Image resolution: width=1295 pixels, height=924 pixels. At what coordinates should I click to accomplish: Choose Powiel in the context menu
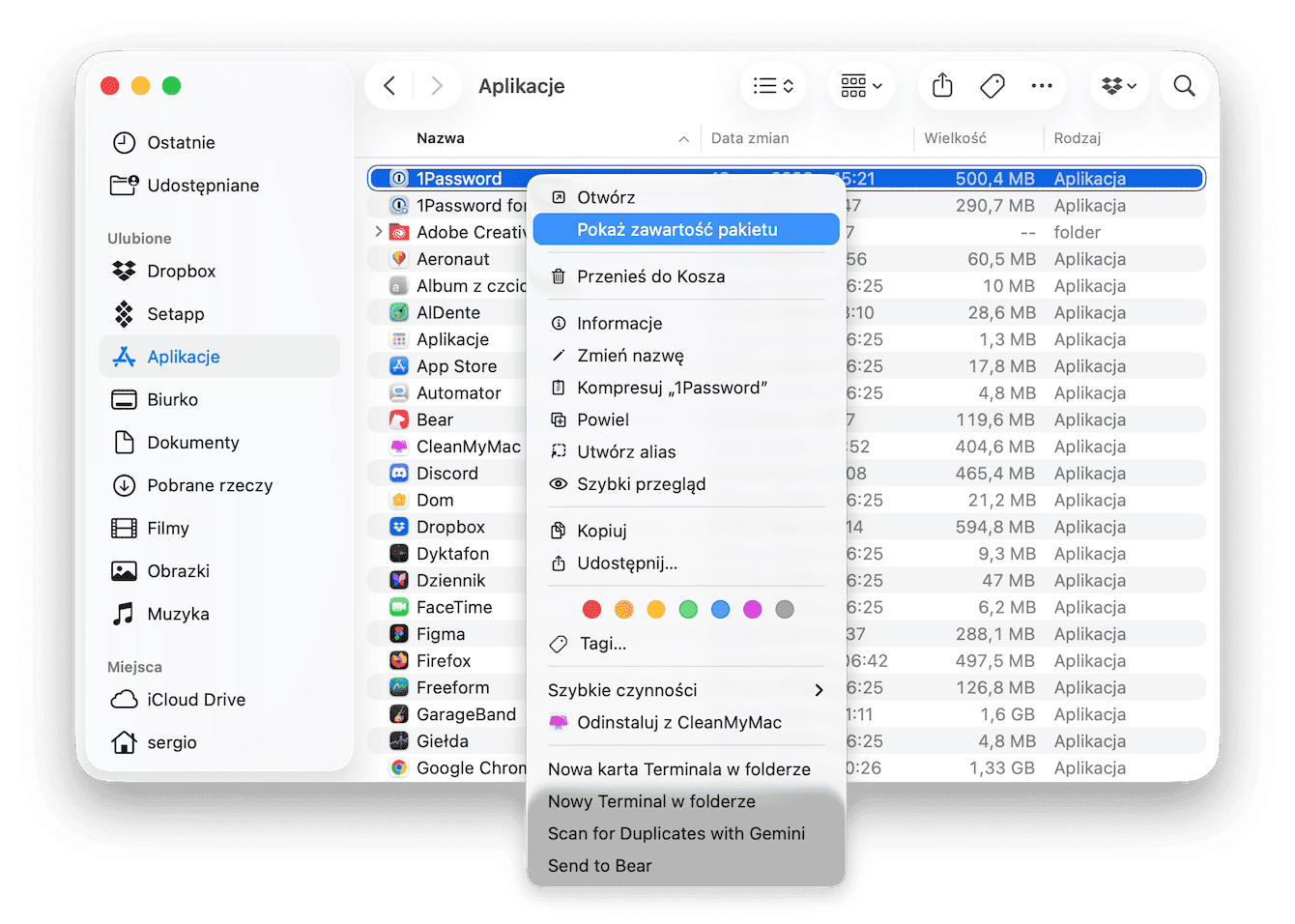click(686, 419)
